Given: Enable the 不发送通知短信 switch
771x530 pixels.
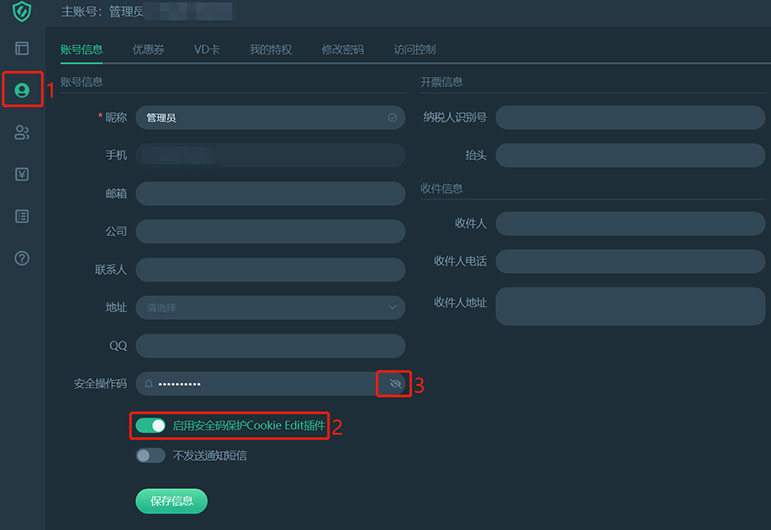Looking at the screenshot, I should click(150, 456).
